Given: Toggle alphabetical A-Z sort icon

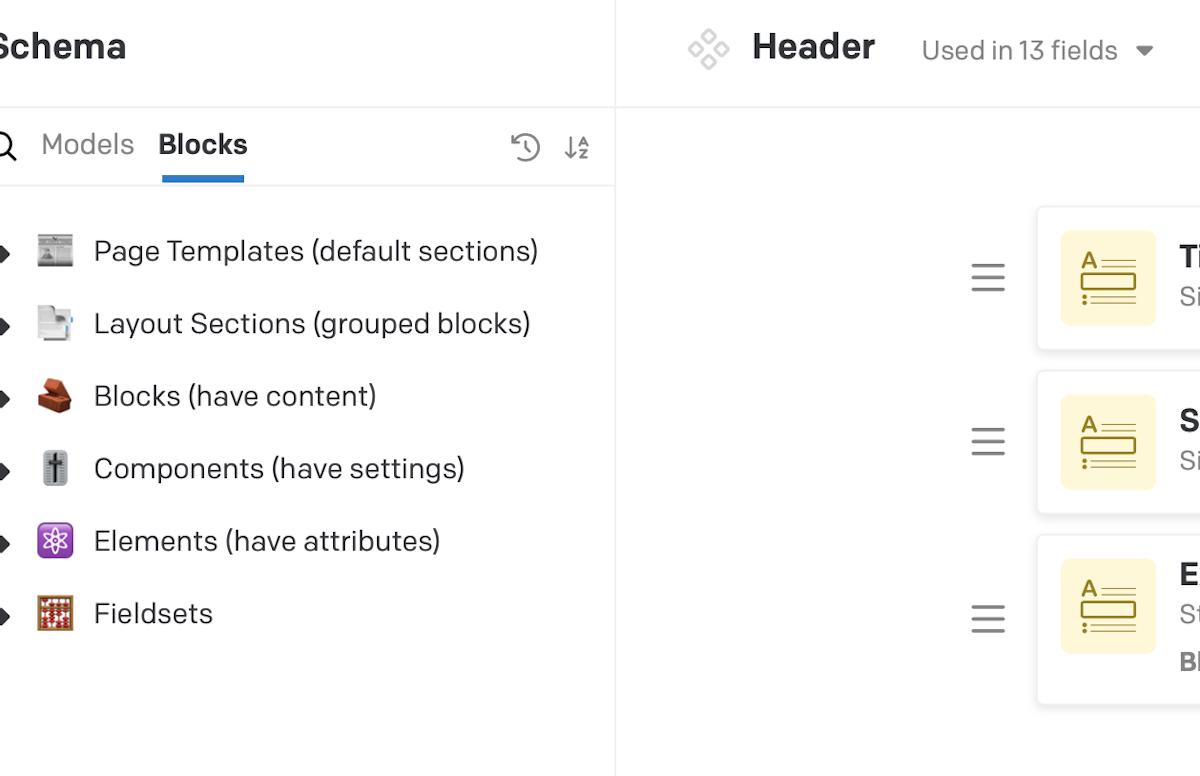Looking at the screenshot, I should pos(577,147).
